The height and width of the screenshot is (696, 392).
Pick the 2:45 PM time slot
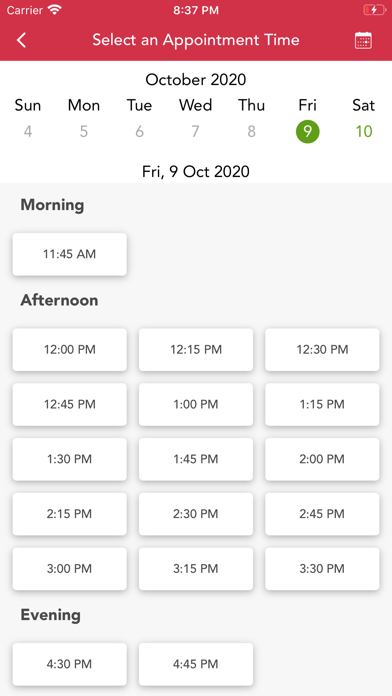pos(322,514)
